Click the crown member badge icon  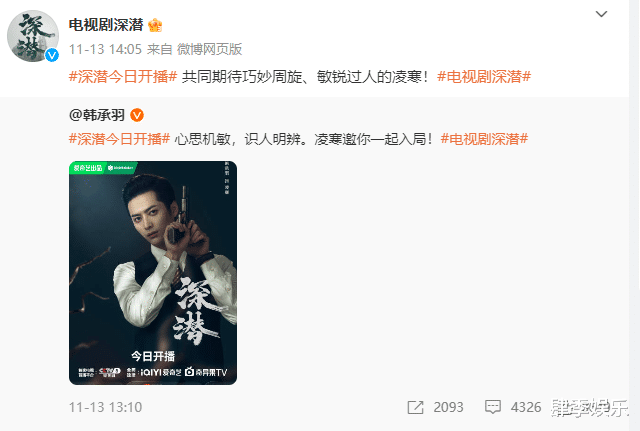155,25
